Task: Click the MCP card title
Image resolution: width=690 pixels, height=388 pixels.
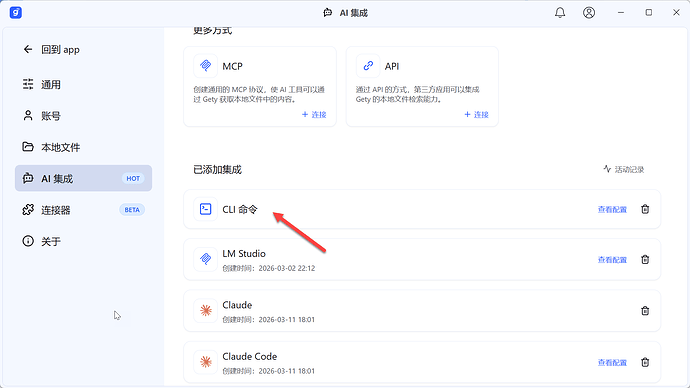Action: [x=232, y=66]
